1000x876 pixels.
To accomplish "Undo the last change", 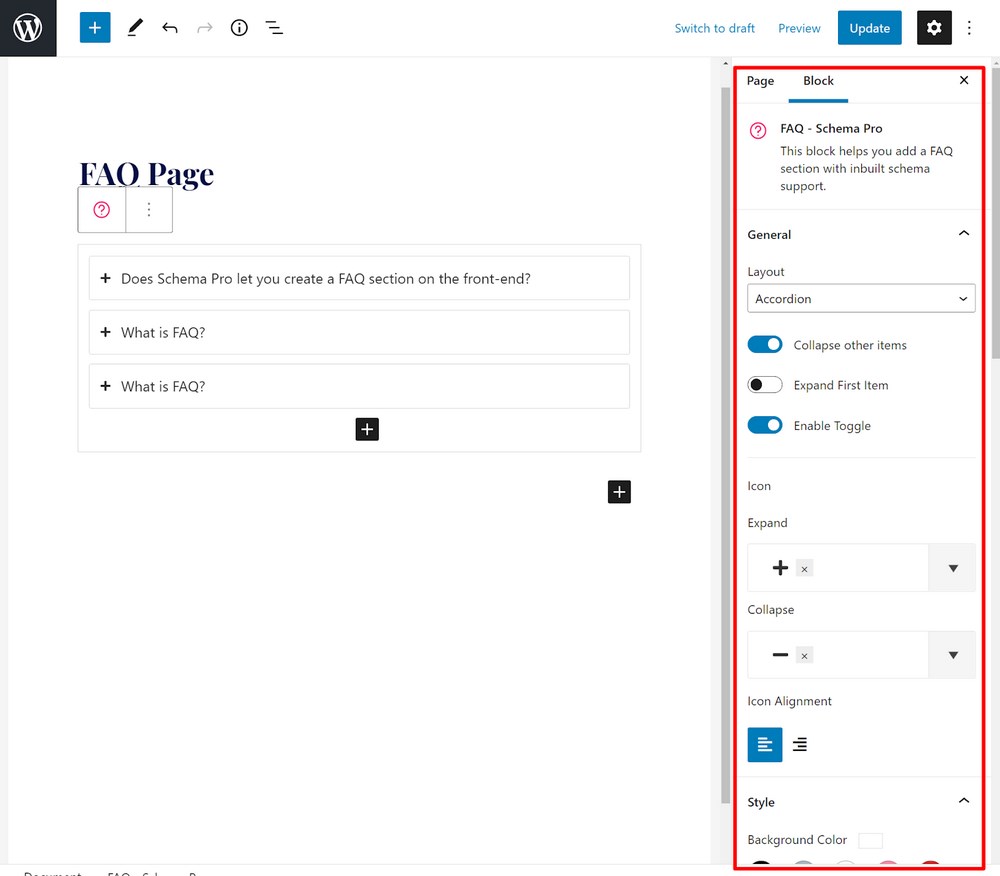I will click(170, 28).
